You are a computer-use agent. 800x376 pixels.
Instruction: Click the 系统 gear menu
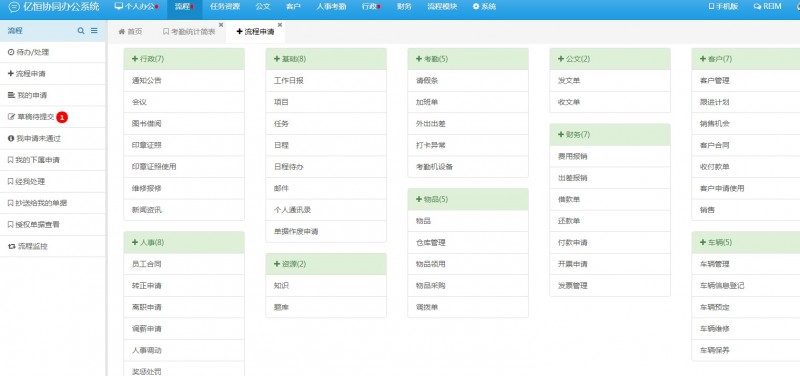coord(484,7)
